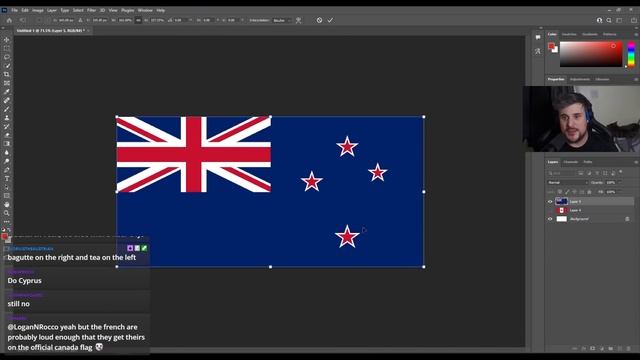Viewport: 640px width, 360px height.
Task: Switch to the Channels tab
Action: pos(571,162)
